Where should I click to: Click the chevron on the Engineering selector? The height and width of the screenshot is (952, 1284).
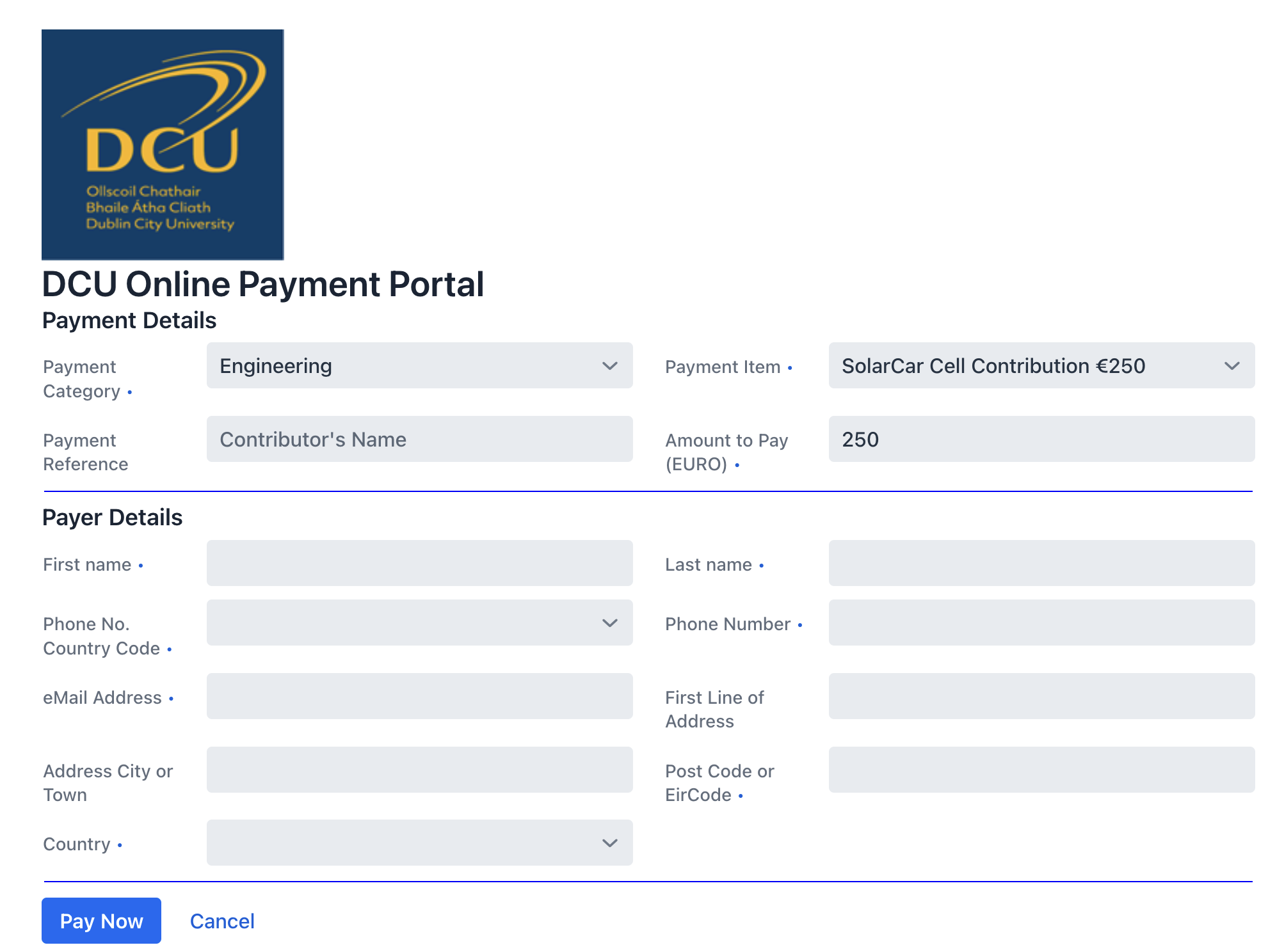pos(609,366)
